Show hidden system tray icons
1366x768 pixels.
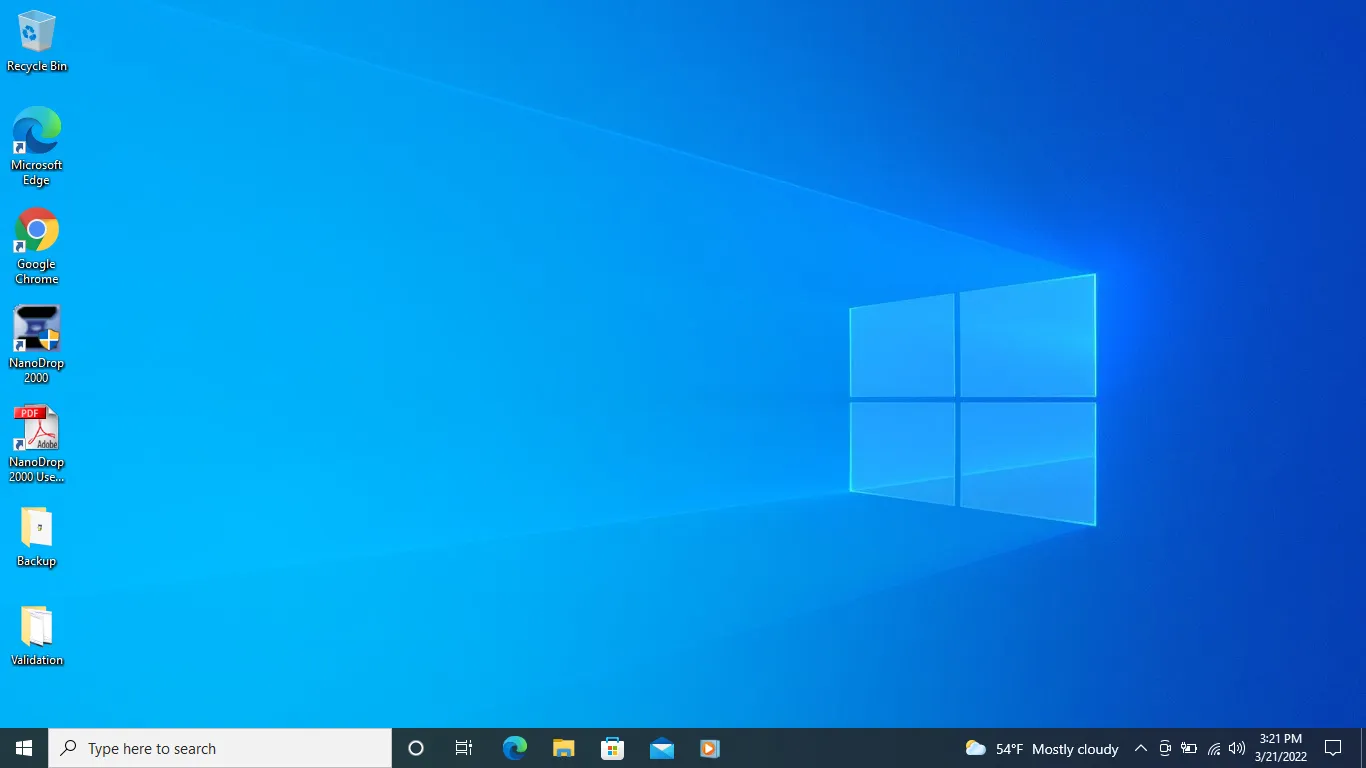(1140, 748)
